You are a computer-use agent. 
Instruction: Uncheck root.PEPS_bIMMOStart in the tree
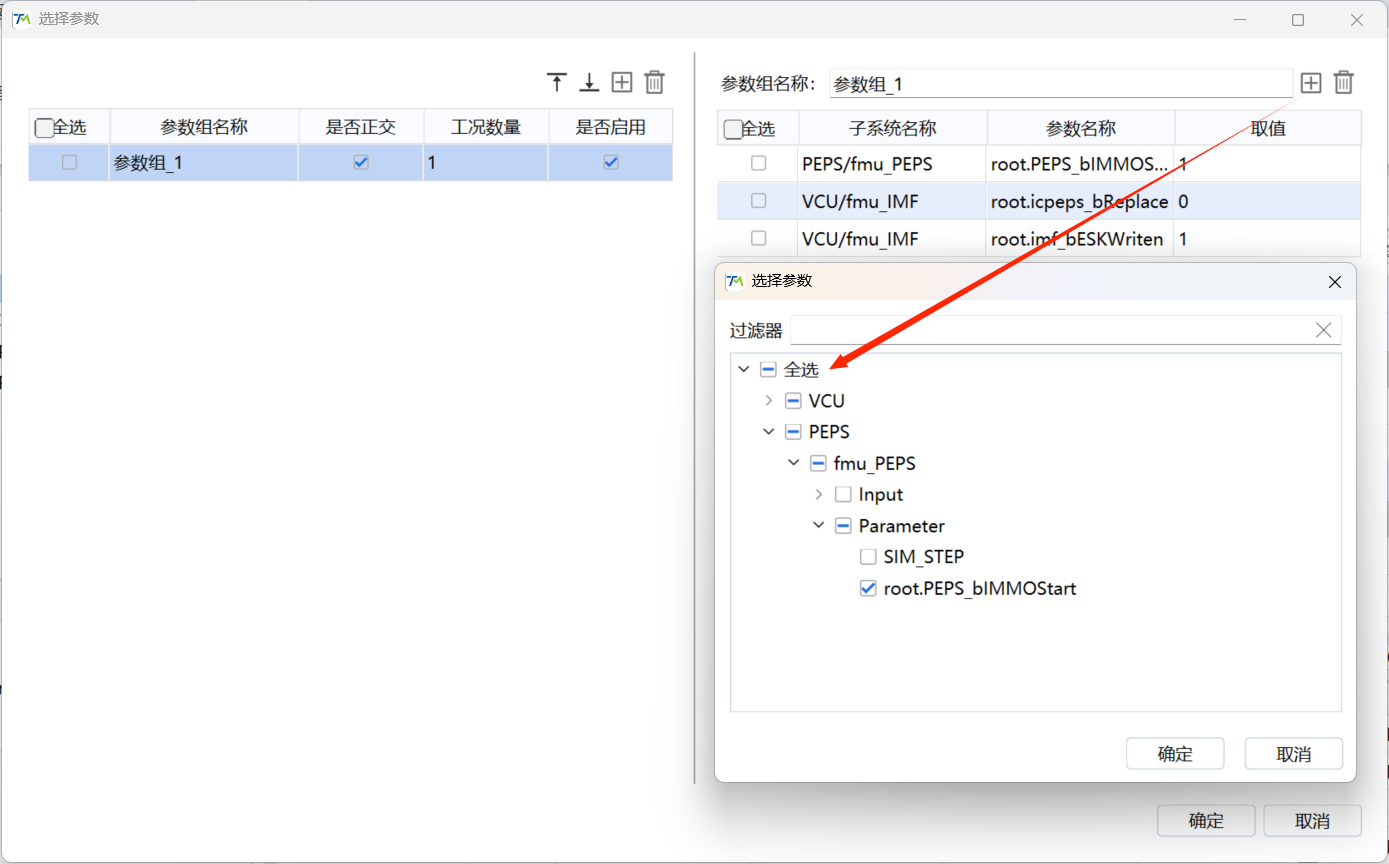coord(868,588)
